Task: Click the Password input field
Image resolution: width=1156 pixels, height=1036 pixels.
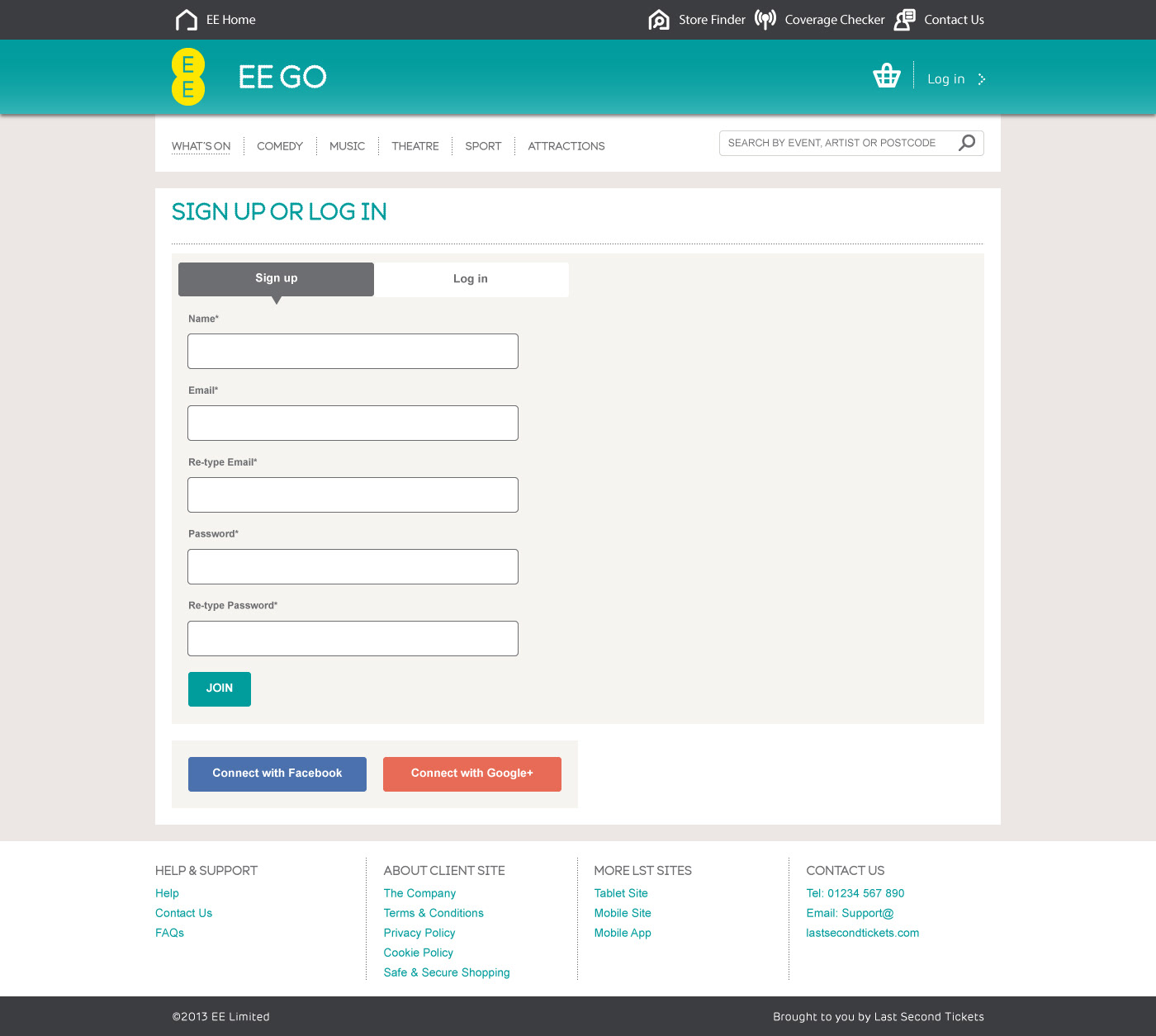Action: click(x=353, y=566)
